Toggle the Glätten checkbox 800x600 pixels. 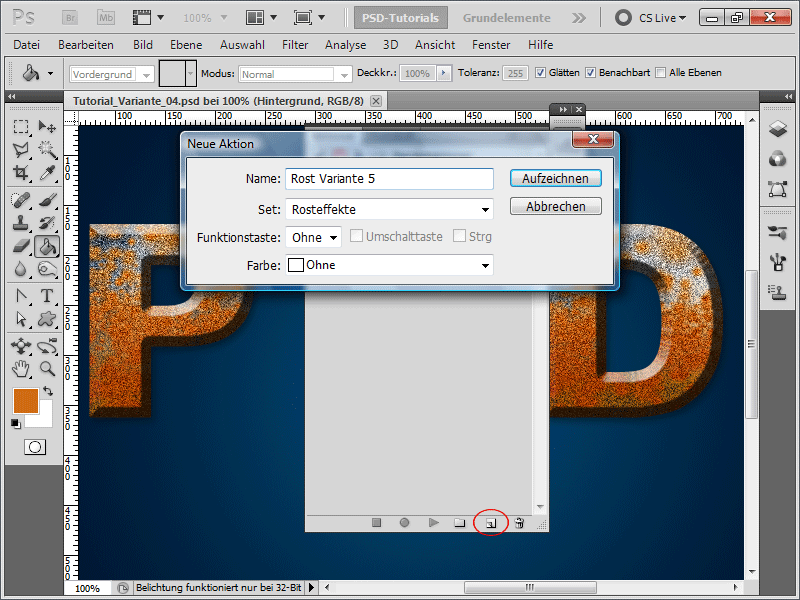540,72
